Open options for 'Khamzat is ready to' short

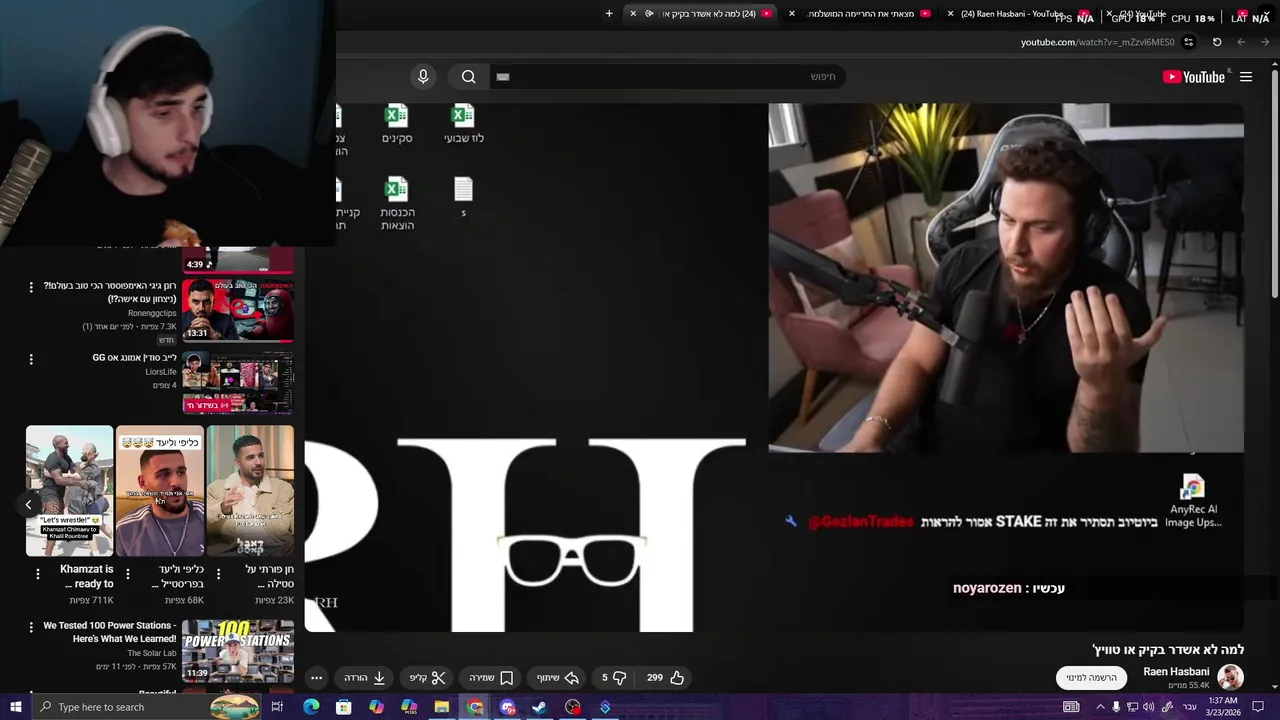tap(38, 574)
